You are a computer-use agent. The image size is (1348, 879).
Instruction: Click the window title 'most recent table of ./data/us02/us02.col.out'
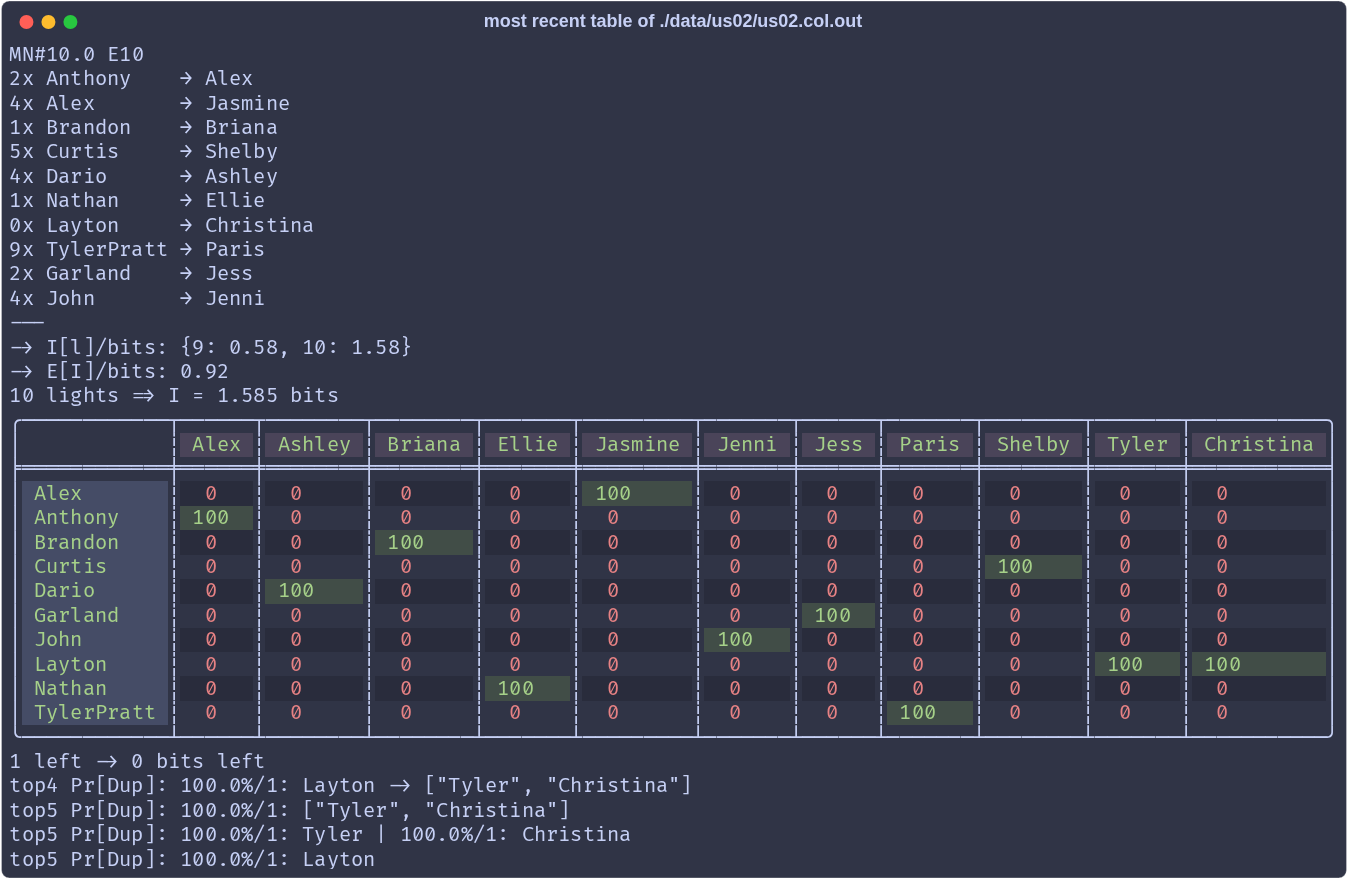click(673, 21)
